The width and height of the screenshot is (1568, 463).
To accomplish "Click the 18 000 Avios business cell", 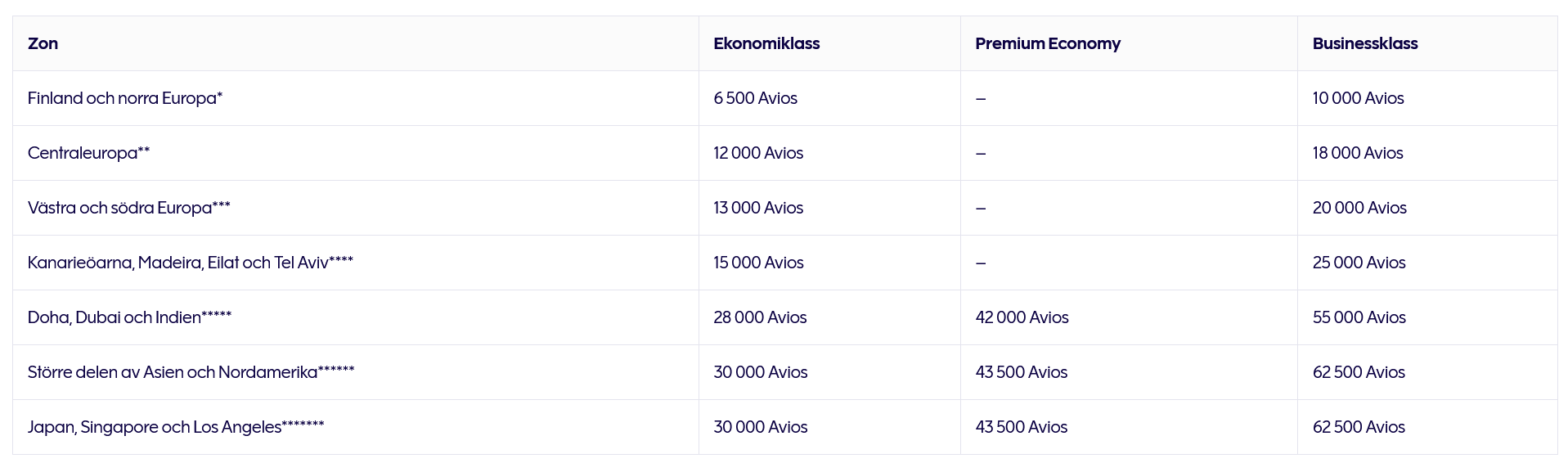I will 1358,153.
